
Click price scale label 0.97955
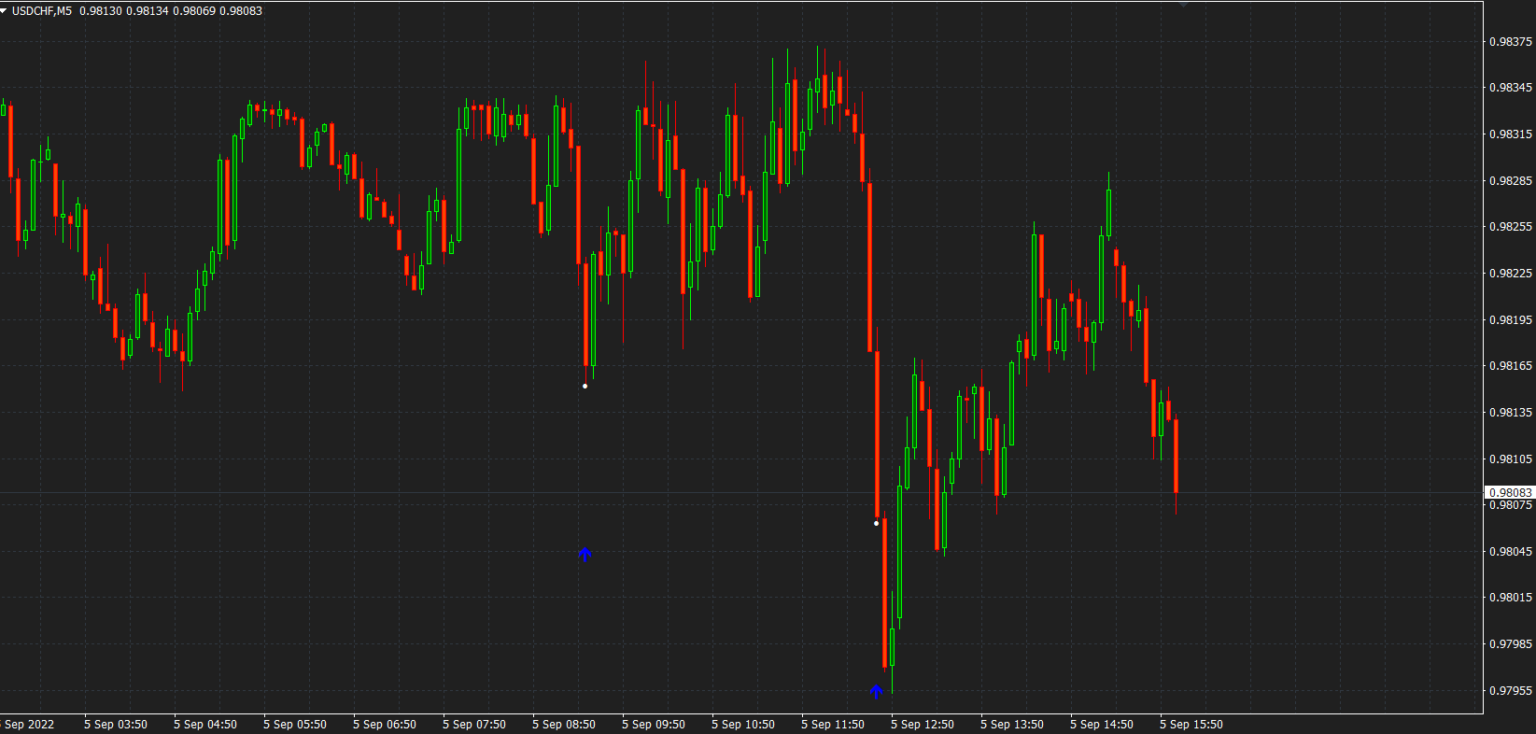[1510, 690]
